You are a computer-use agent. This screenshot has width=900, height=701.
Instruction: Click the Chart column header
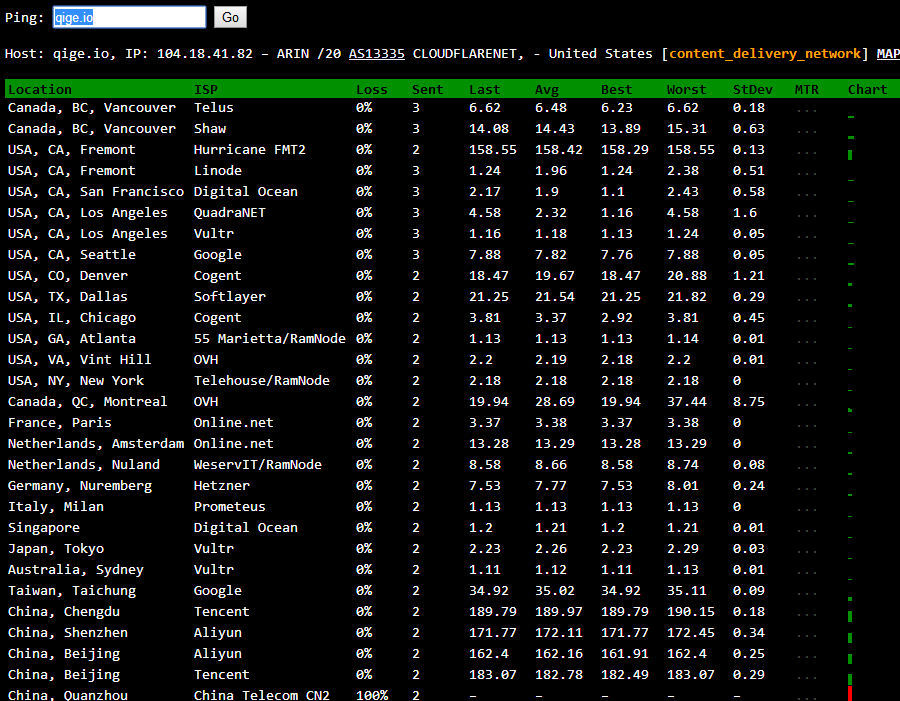(867, 90)
